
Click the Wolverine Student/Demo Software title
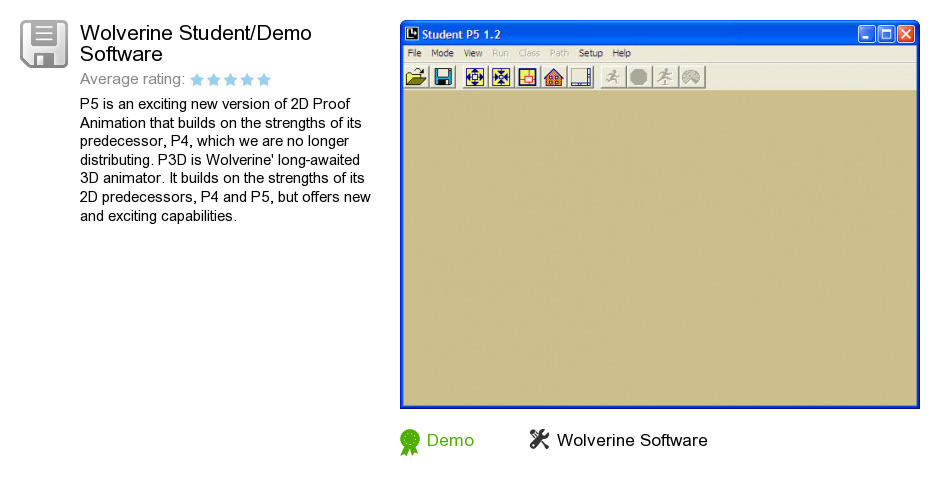click(195, 43)
